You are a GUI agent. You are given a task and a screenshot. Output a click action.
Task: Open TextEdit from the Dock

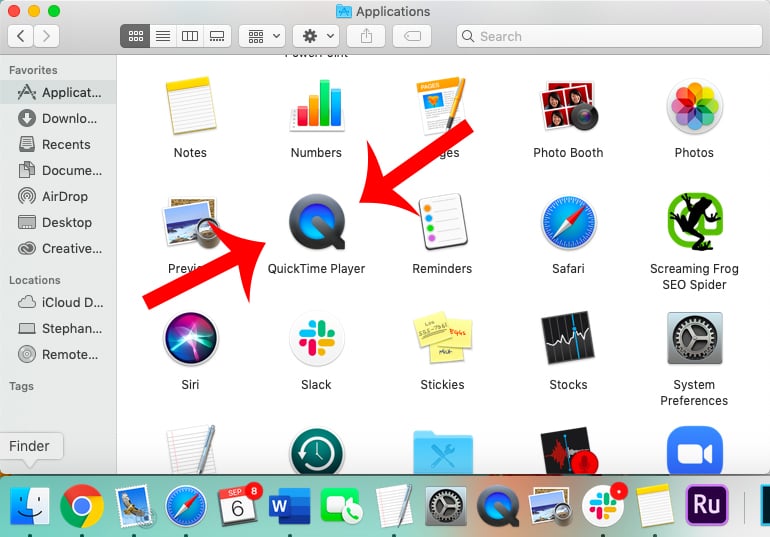(394, 506)
